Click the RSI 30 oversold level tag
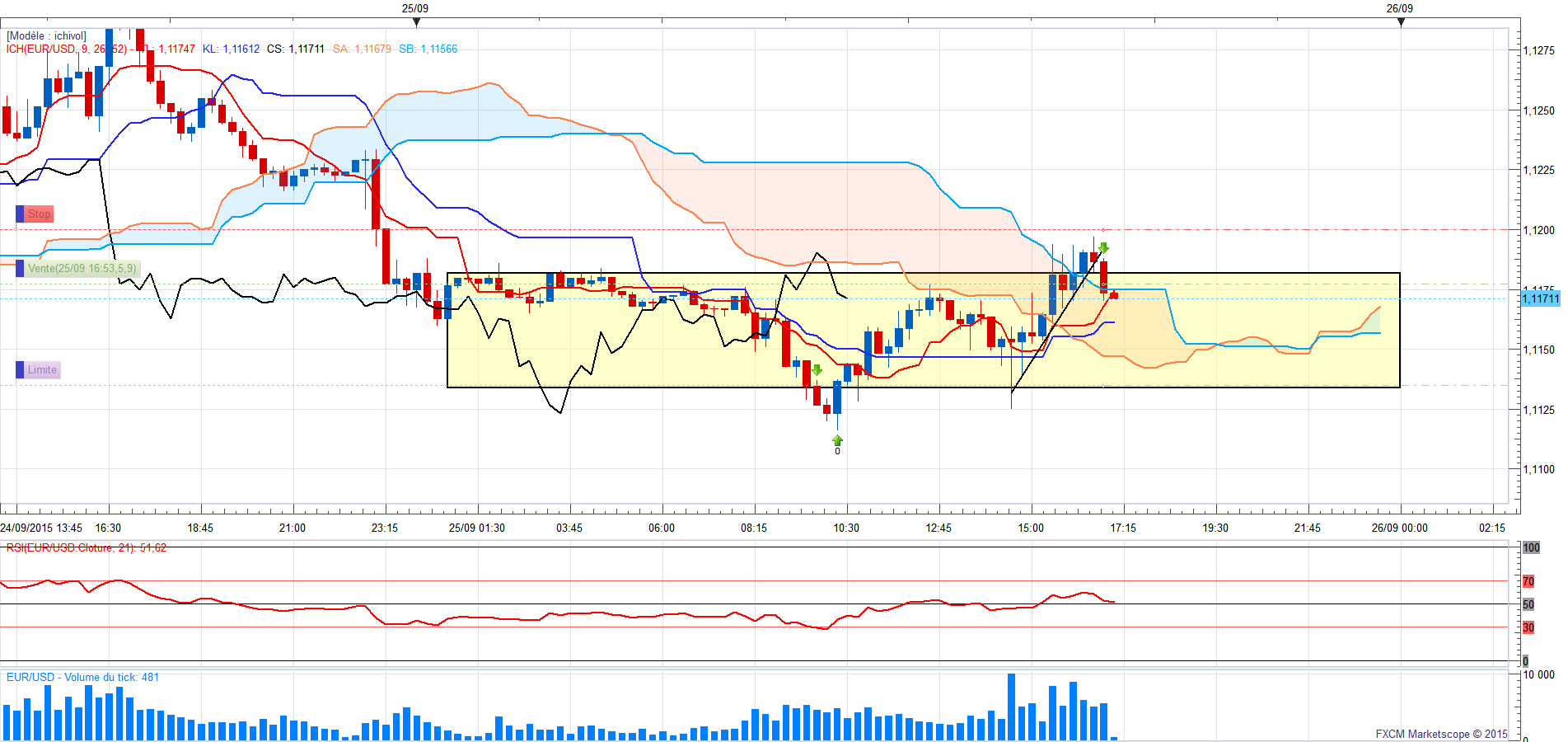The width and height of the screenshot is (1568, 742). point(1528,627)
